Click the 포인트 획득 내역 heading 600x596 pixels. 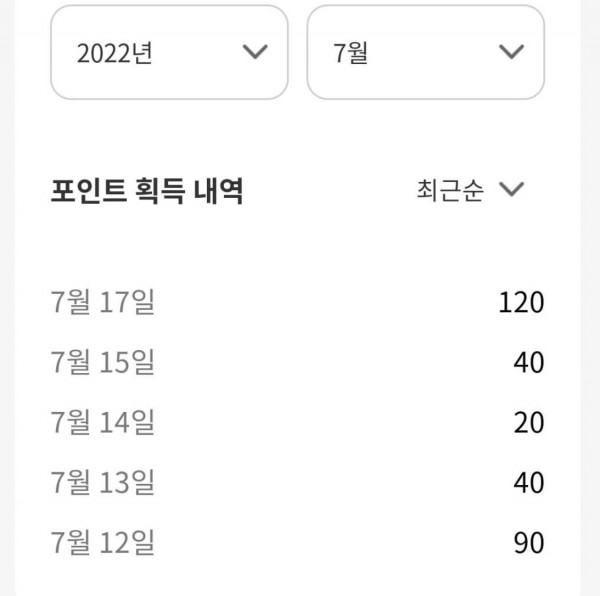(146, 191)
